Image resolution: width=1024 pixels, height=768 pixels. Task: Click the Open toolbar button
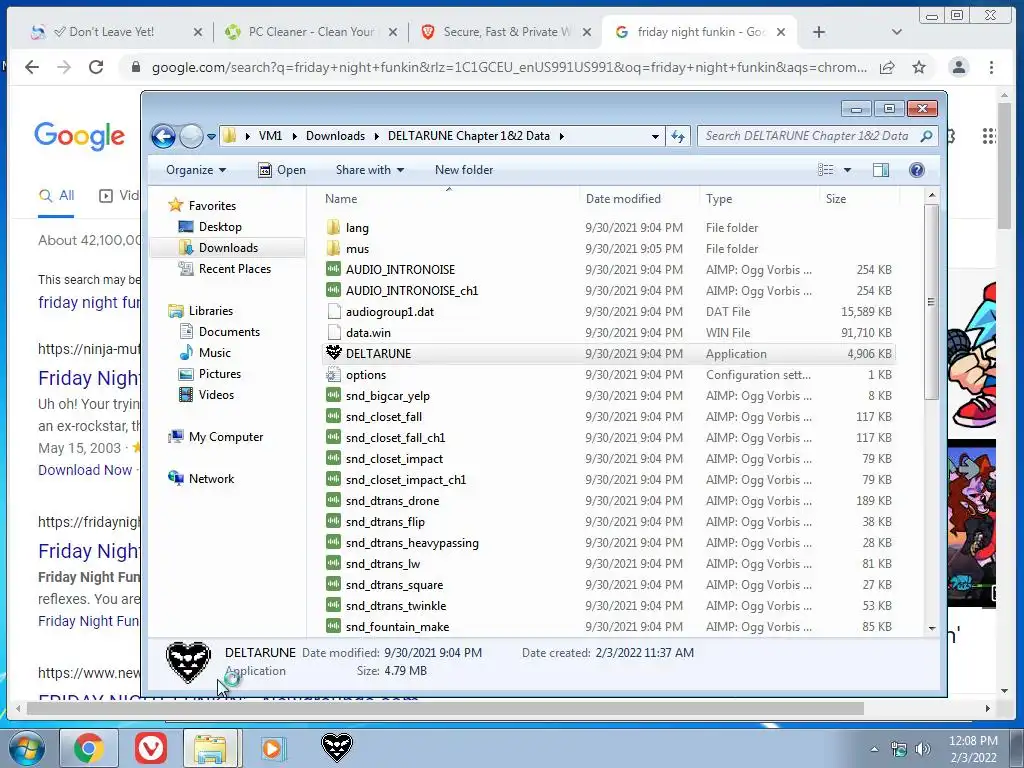(x=282, y=170)
